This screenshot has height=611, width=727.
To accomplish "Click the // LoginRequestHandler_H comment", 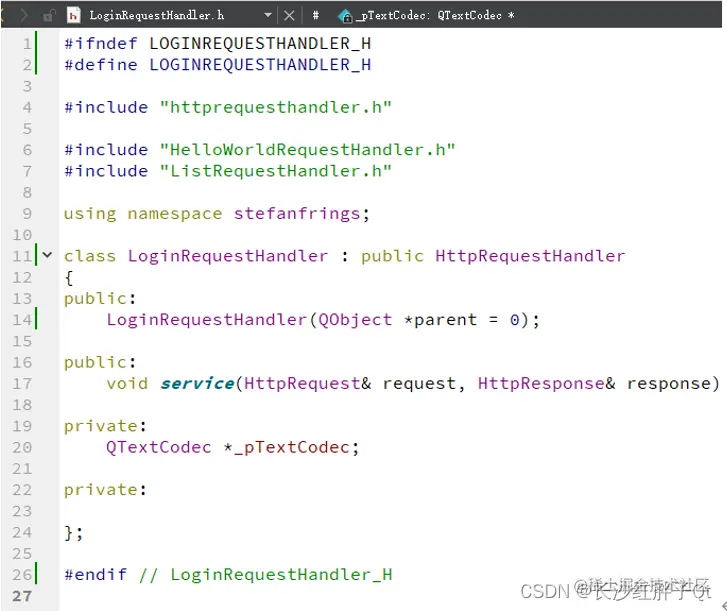I will [265, 575].
